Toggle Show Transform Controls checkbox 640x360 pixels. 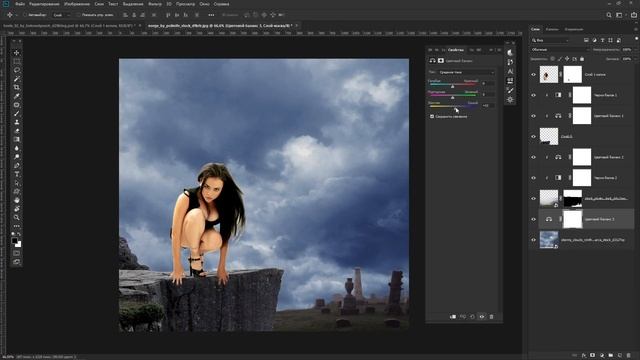(x=78, y=15)
